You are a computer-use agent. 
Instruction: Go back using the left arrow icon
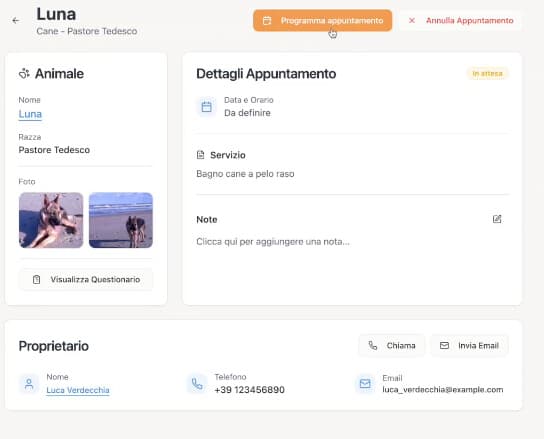click(16, 20)
